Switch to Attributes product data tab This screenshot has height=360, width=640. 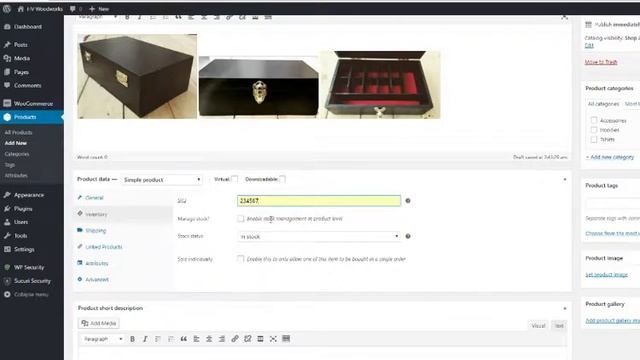coord(97,263)
